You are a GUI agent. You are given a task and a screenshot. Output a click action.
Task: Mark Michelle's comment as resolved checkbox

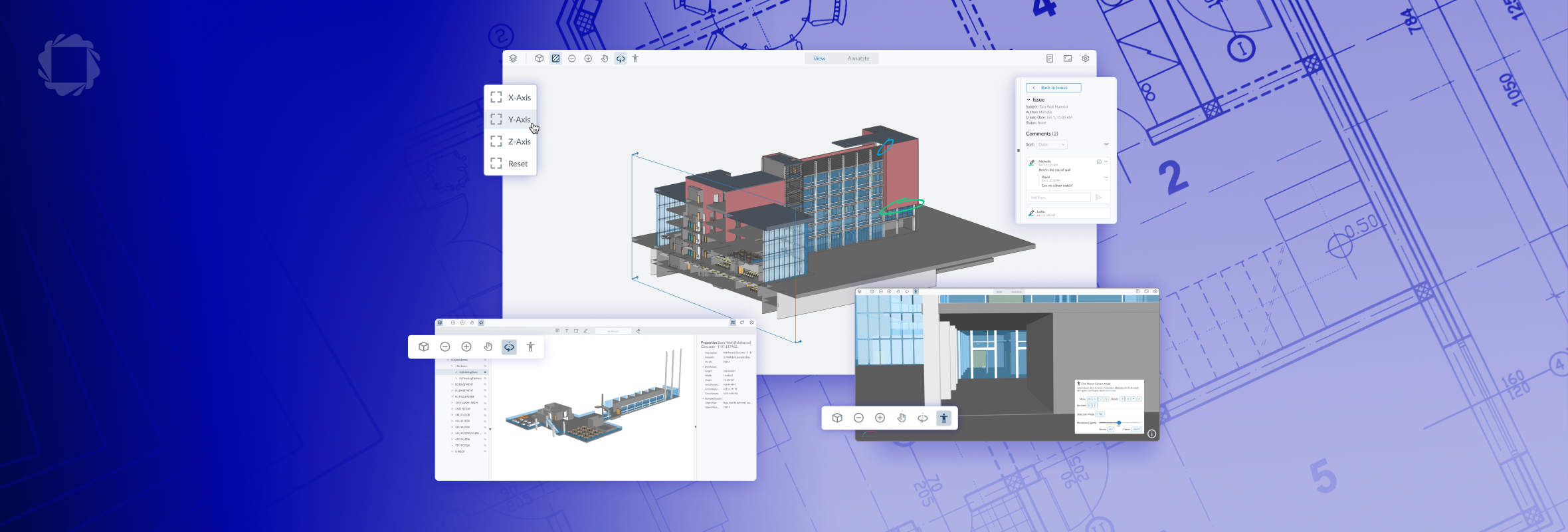tap(1099, 162)
